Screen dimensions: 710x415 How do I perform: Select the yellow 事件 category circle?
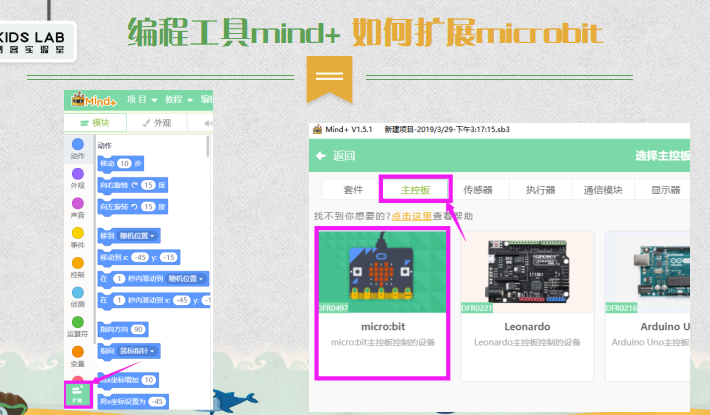point(78,233)
